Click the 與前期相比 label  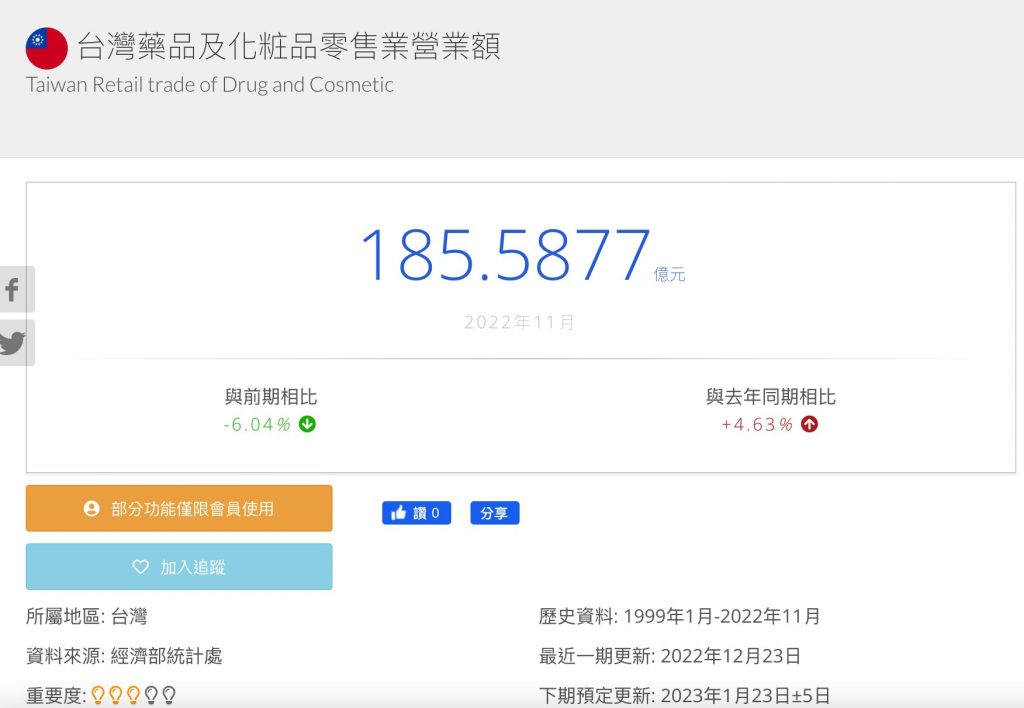pyautogui.click(x=270, y=396)
